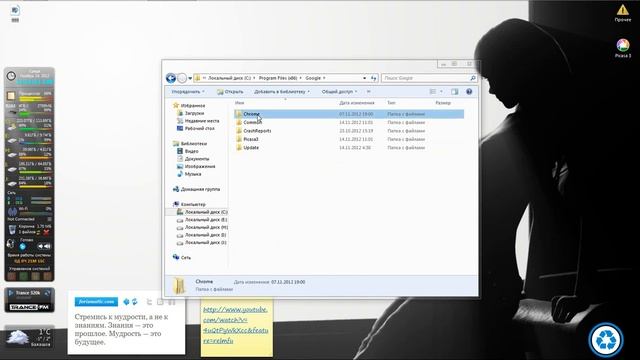
Task: Click the forismatic.com label on quote gadget
Action: (96, 302)
